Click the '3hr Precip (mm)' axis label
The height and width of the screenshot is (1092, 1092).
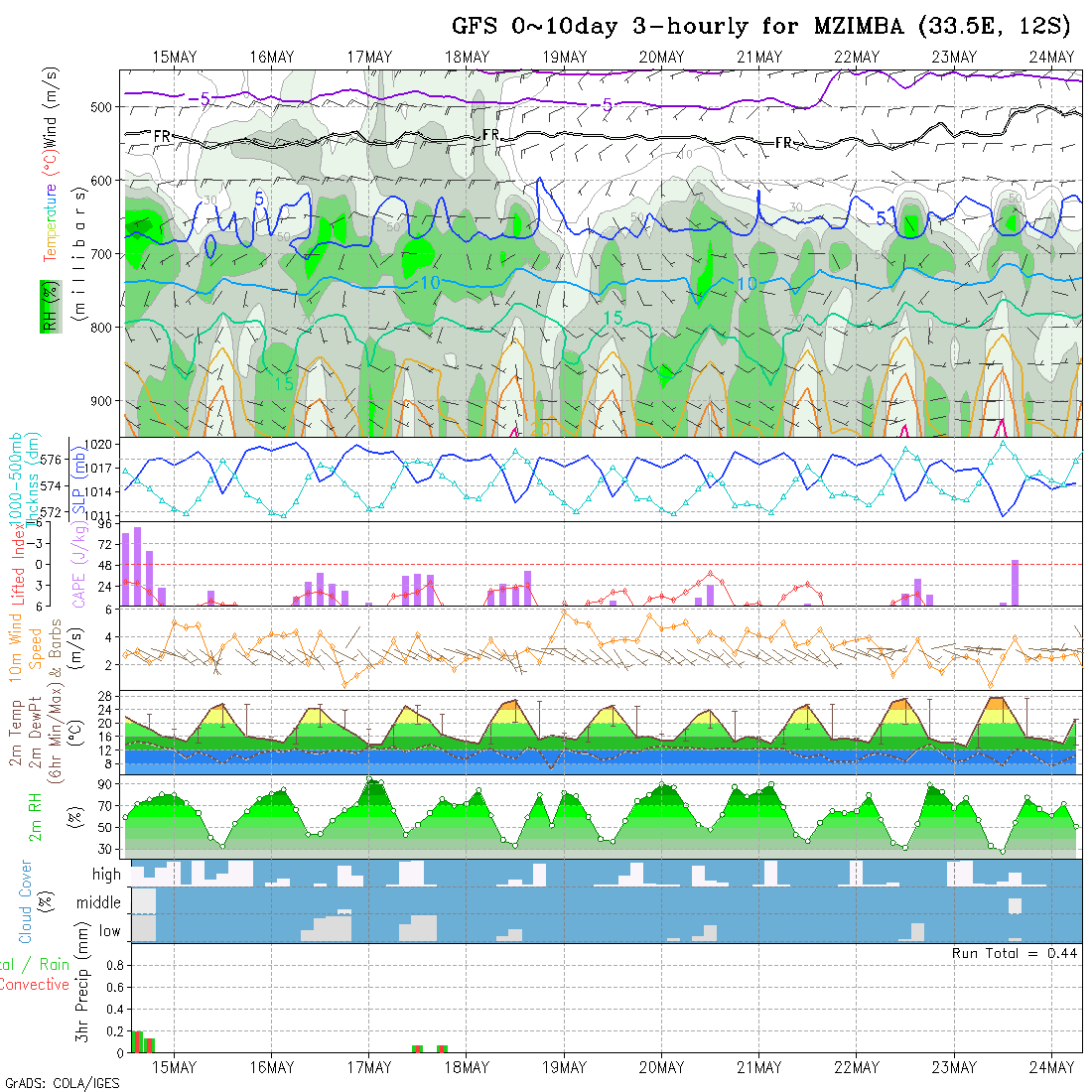pos(82,982)
